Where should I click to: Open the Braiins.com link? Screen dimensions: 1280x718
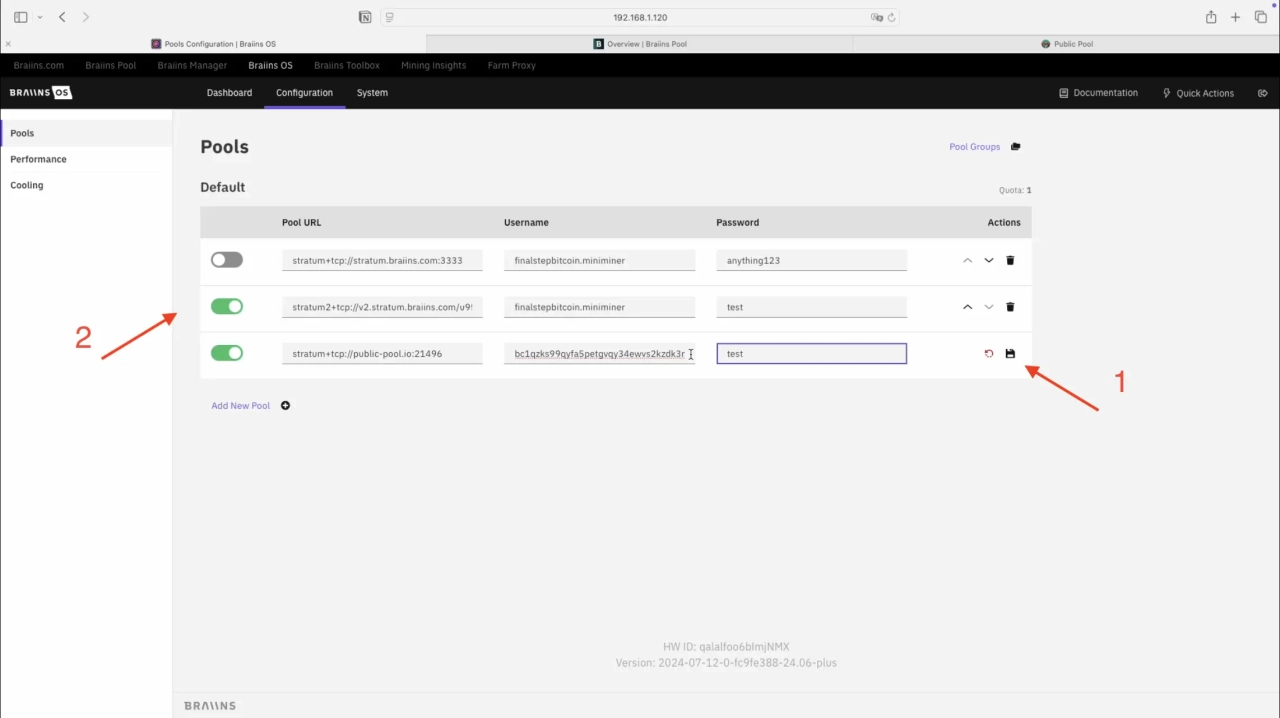pyautogui.click(x=39, y=65)
